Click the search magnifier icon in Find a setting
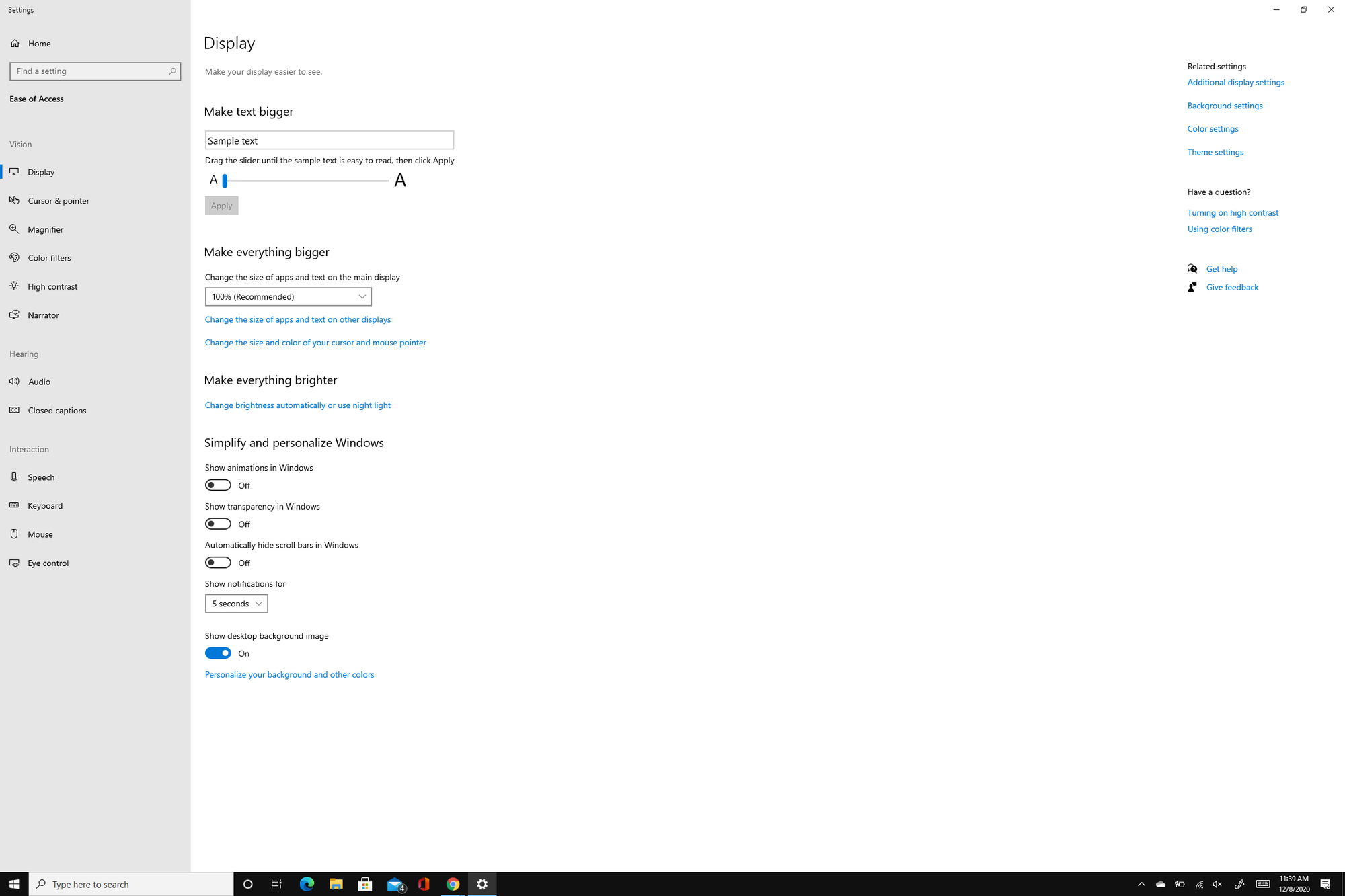The width and height of the screenshot is (1345, 896). (x=172, y=71)
